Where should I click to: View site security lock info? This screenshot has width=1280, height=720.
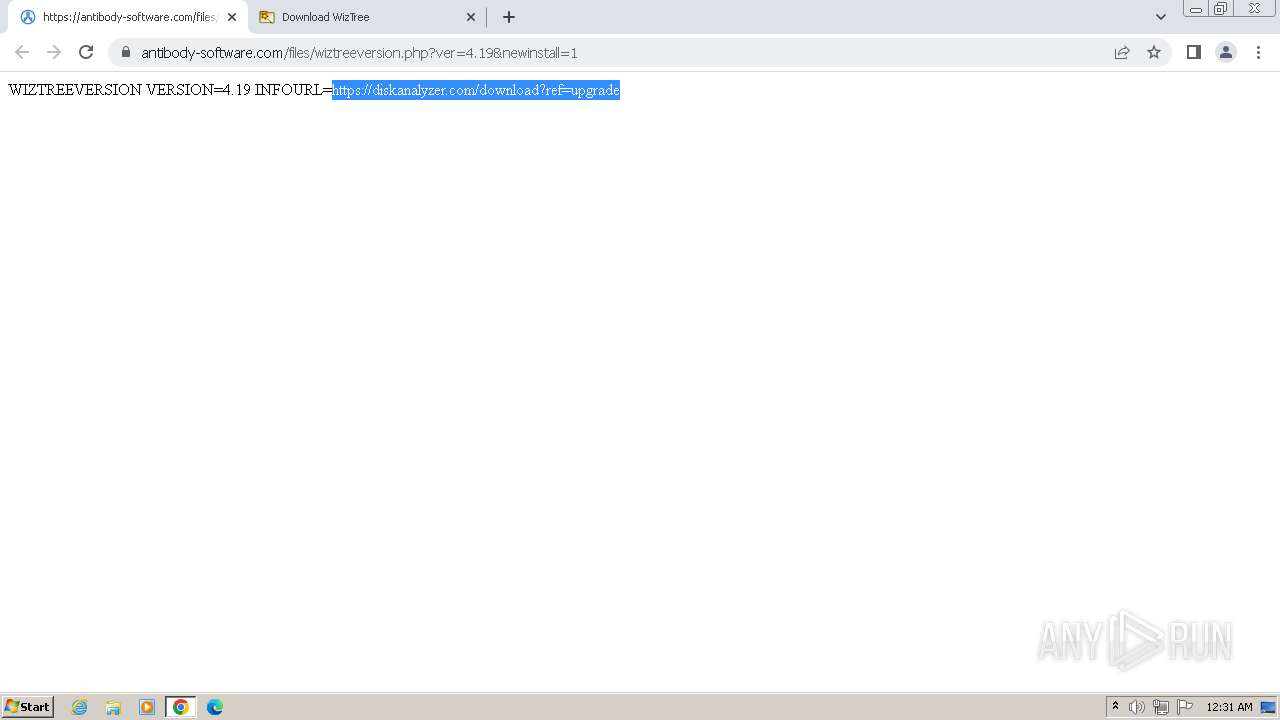pyautogui.click(x=126, y=52)
